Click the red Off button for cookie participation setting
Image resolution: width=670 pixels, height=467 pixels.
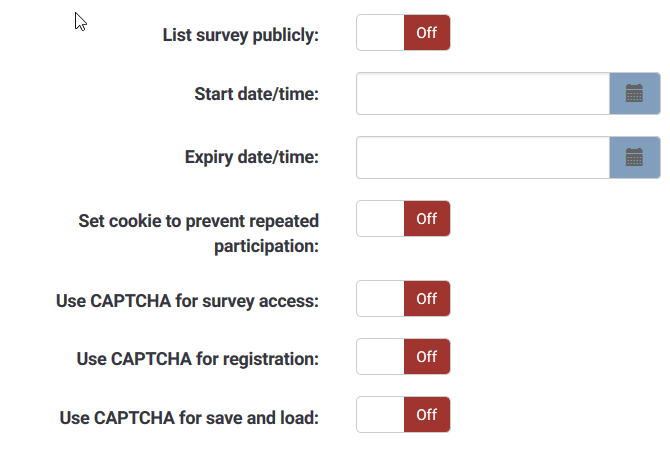[x=427, y=218]
